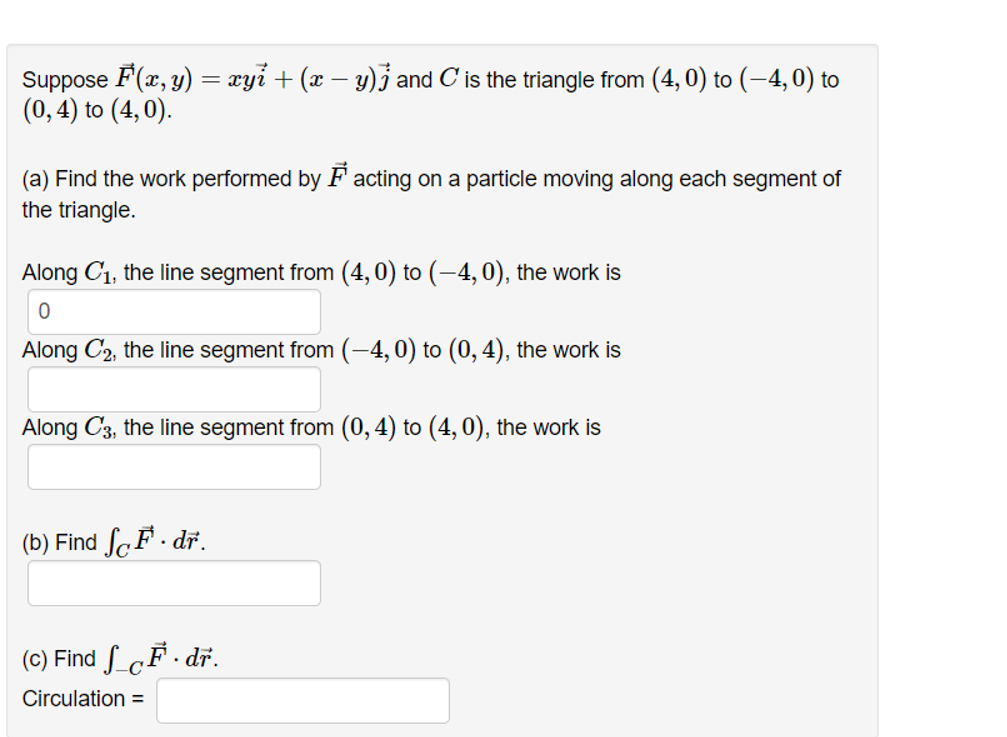Click the part (a) instruction text

[x=430, y=178]
